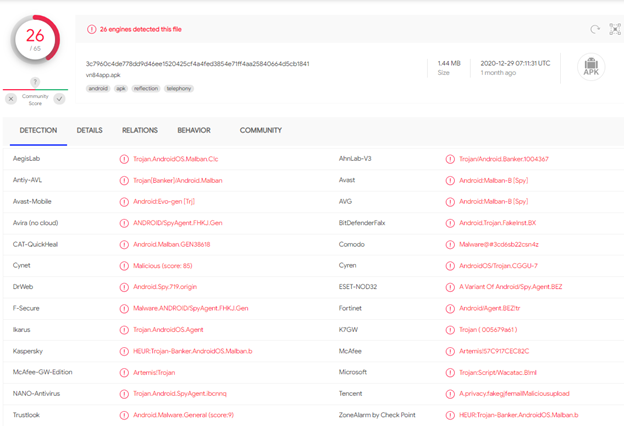This screenshot has height=426, width=624.
Task: Open the DETECTION tab
Action: coord(38,130)
